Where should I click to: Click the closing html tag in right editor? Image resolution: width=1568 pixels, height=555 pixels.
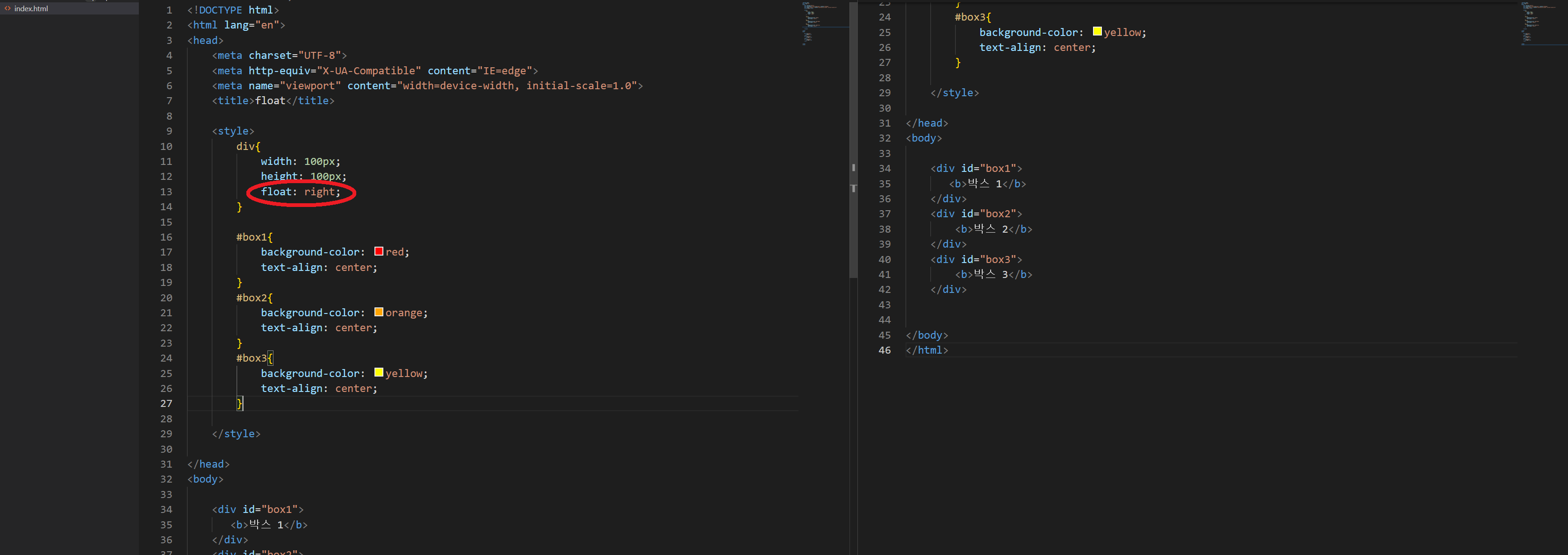(x=927, y=350)
